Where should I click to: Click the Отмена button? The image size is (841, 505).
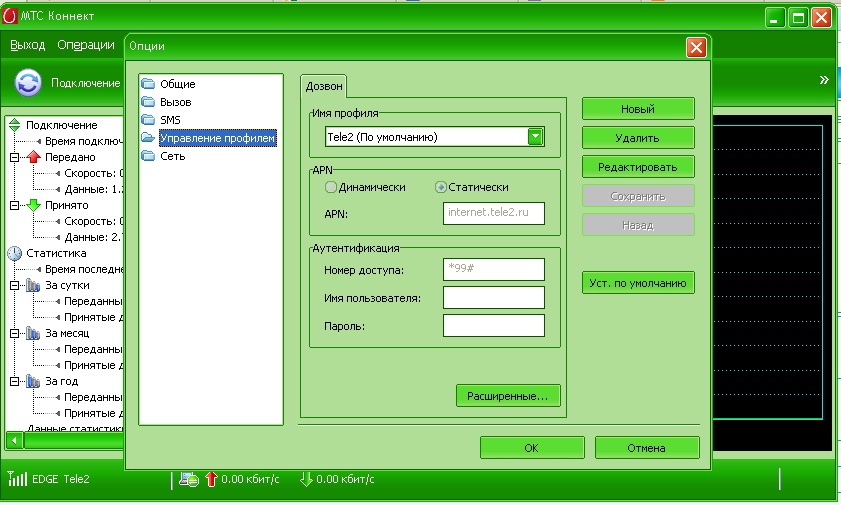coord(647,448)
